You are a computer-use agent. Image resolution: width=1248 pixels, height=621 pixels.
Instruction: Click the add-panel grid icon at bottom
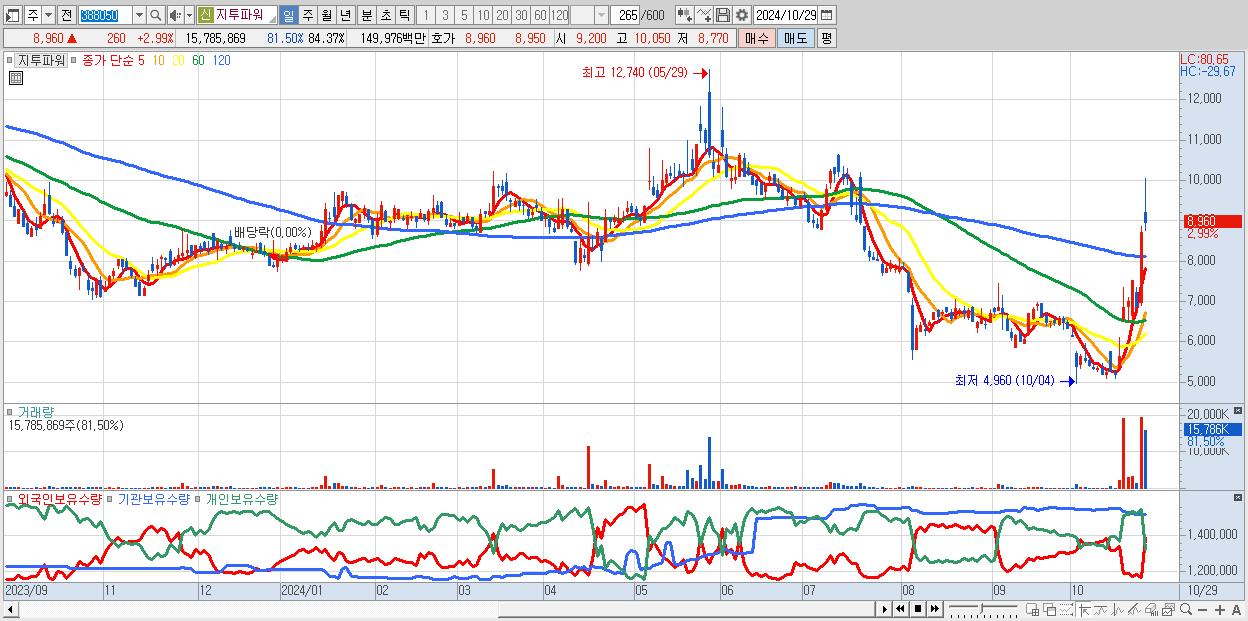tap(1033, 609)
